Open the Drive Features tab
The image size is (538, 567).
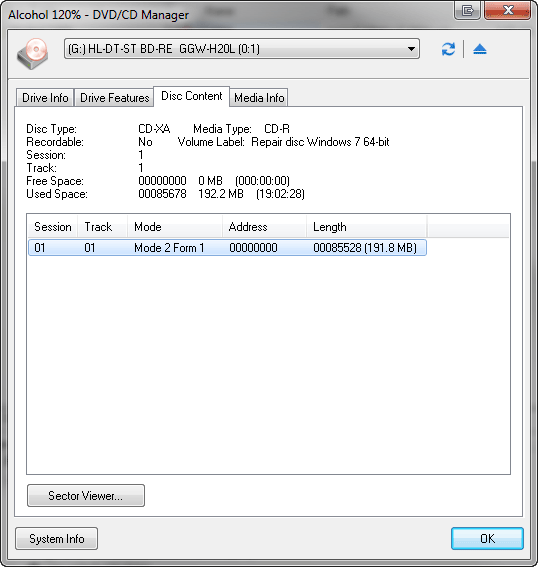coord(115,98)
